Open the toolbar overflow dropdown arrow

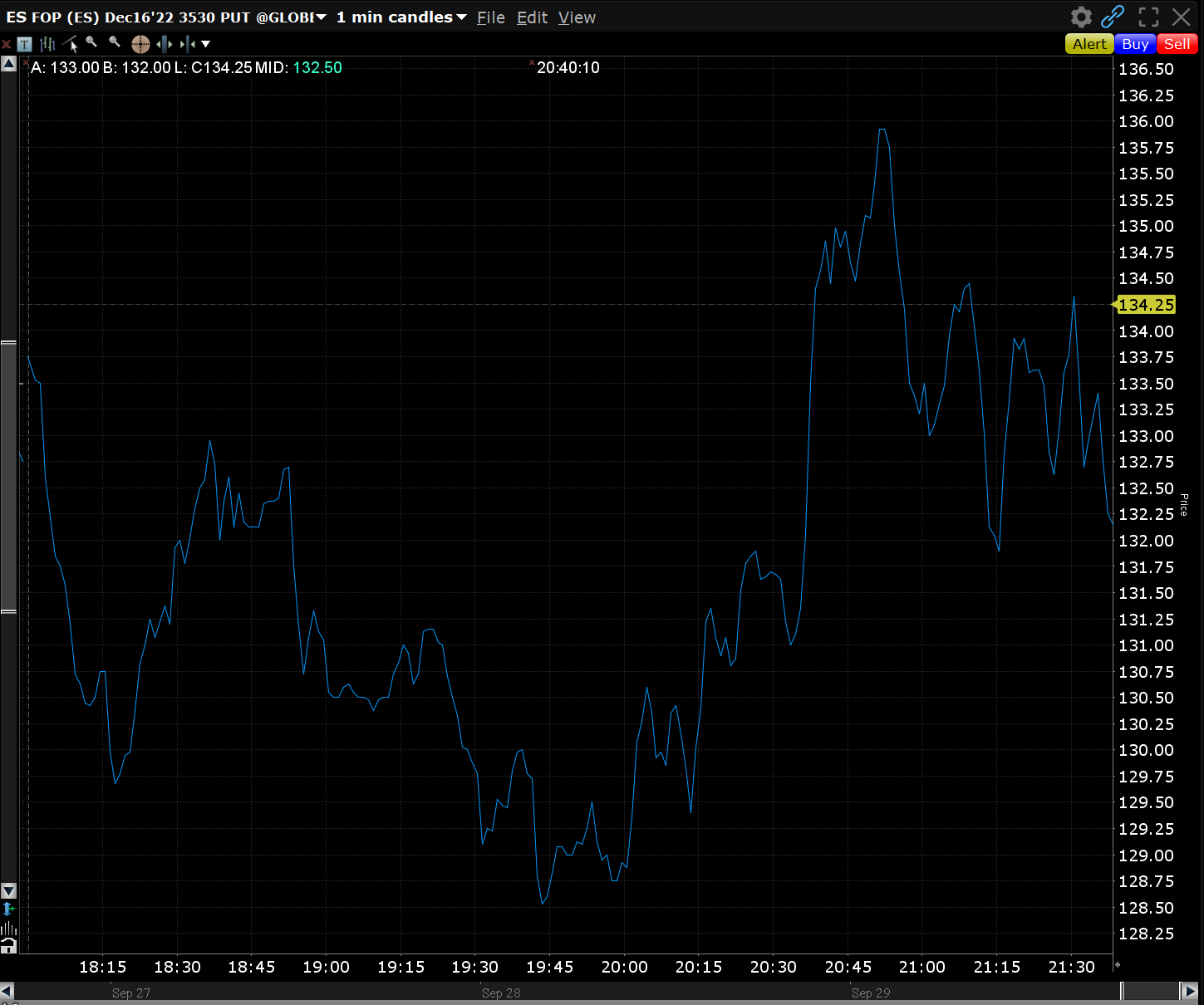point(206,44)
